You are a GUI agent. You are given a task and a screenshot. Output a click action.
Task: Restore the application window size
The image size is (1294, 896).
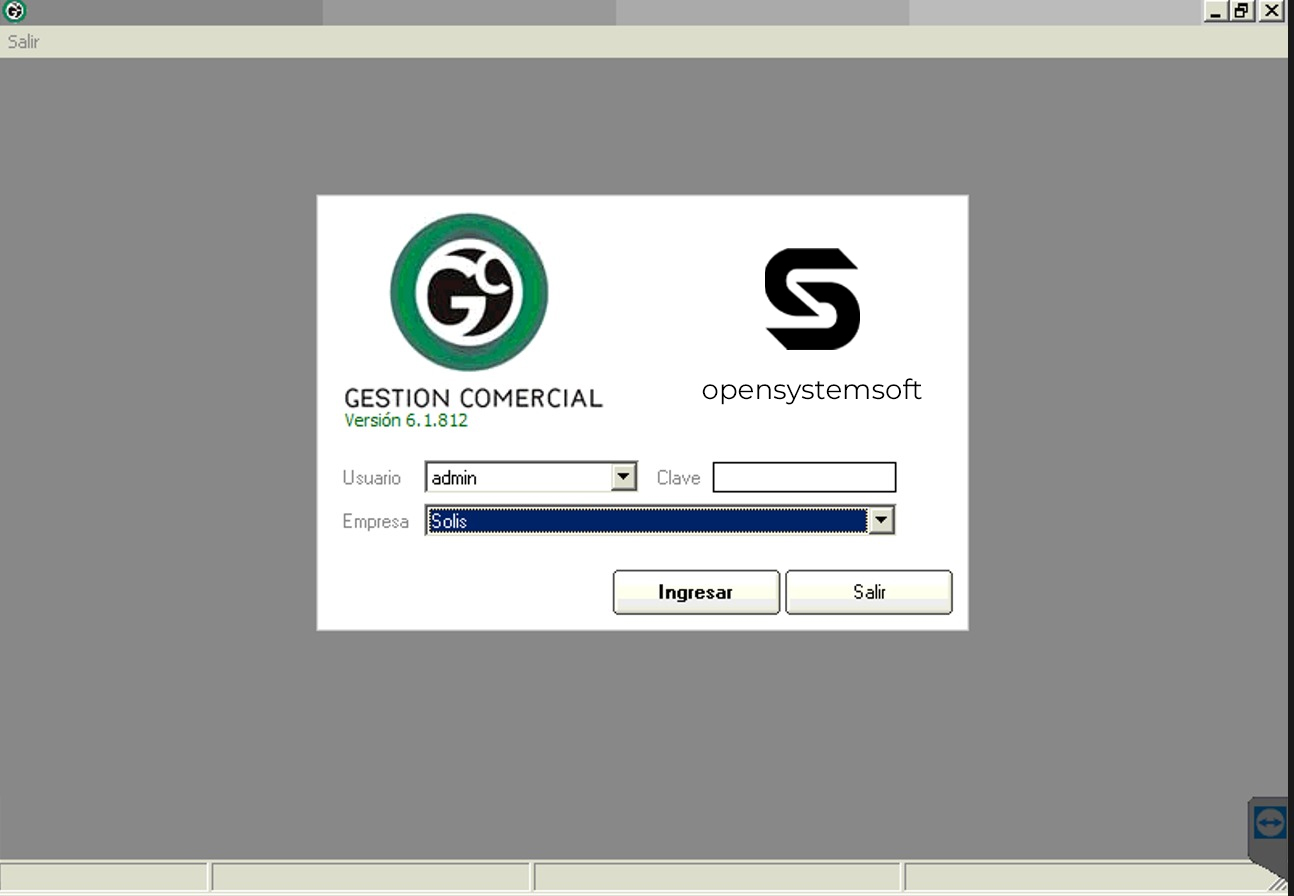[x=1245, y=10]
